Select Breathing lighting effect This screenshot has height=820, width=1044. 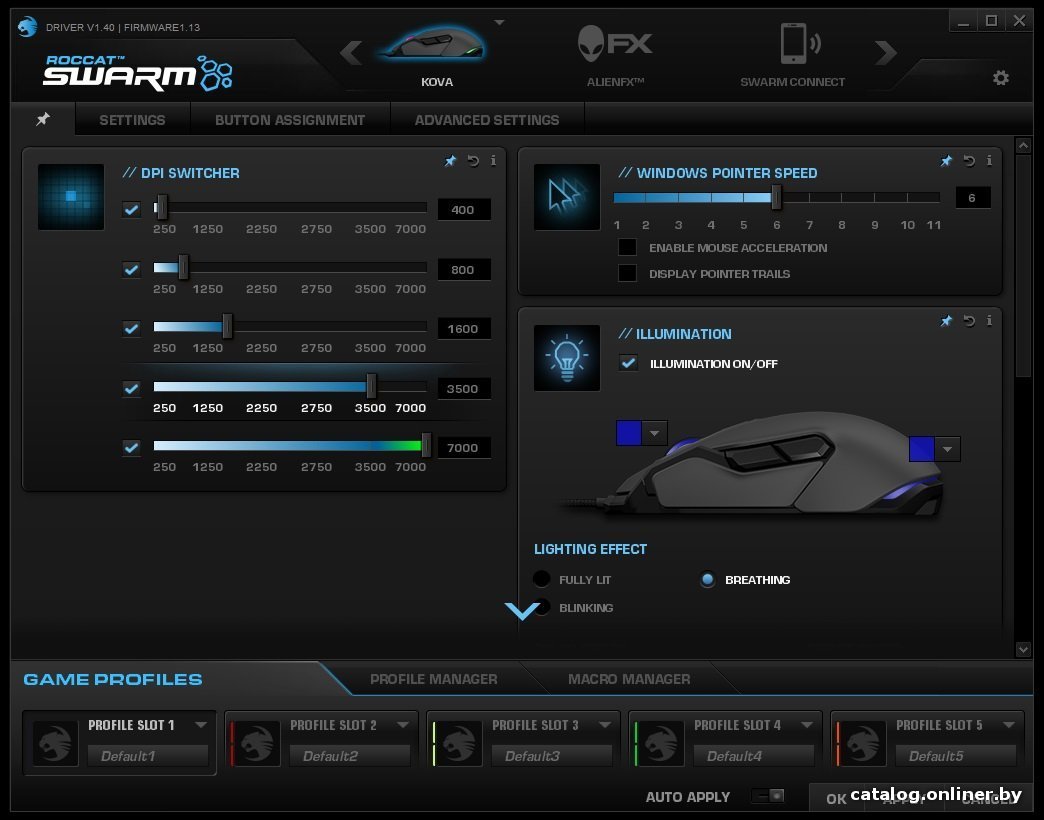click(707, 579)
